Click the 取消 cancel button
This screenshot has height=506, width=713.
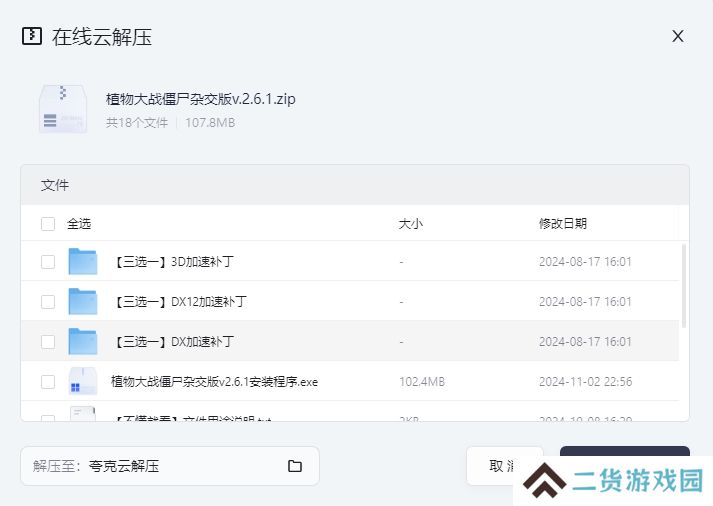coord(505,466)
